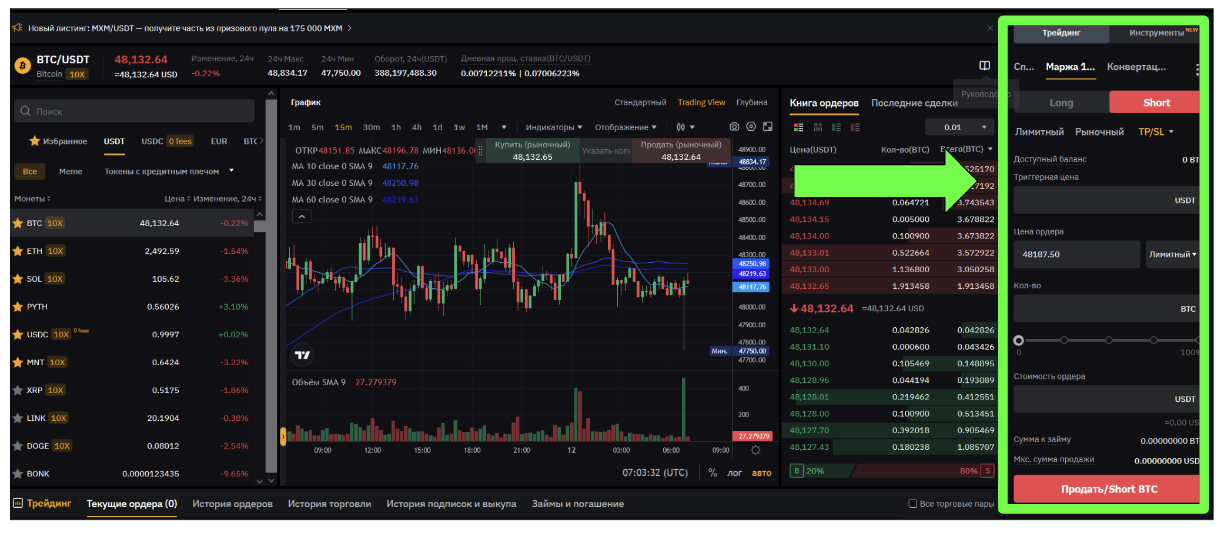
Task: Click Продать (рыночный) quick button
Action: tap(681, 150)
